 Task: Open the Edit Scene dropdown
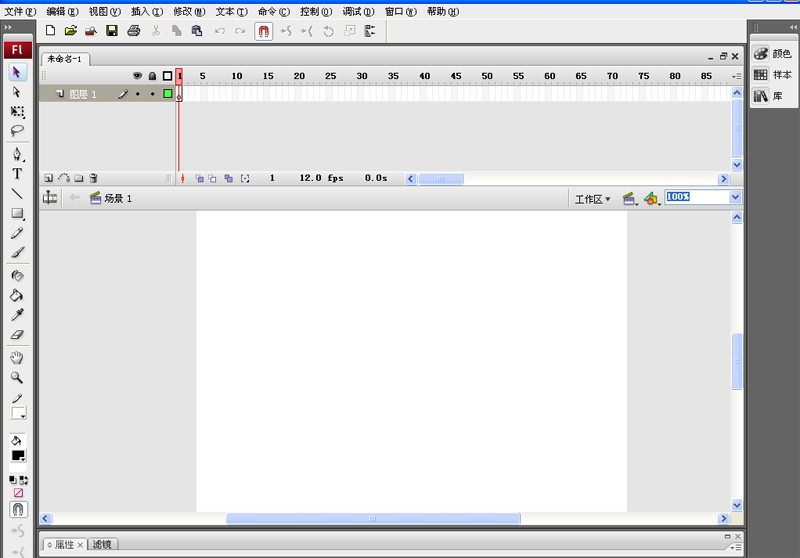point(630,199)
